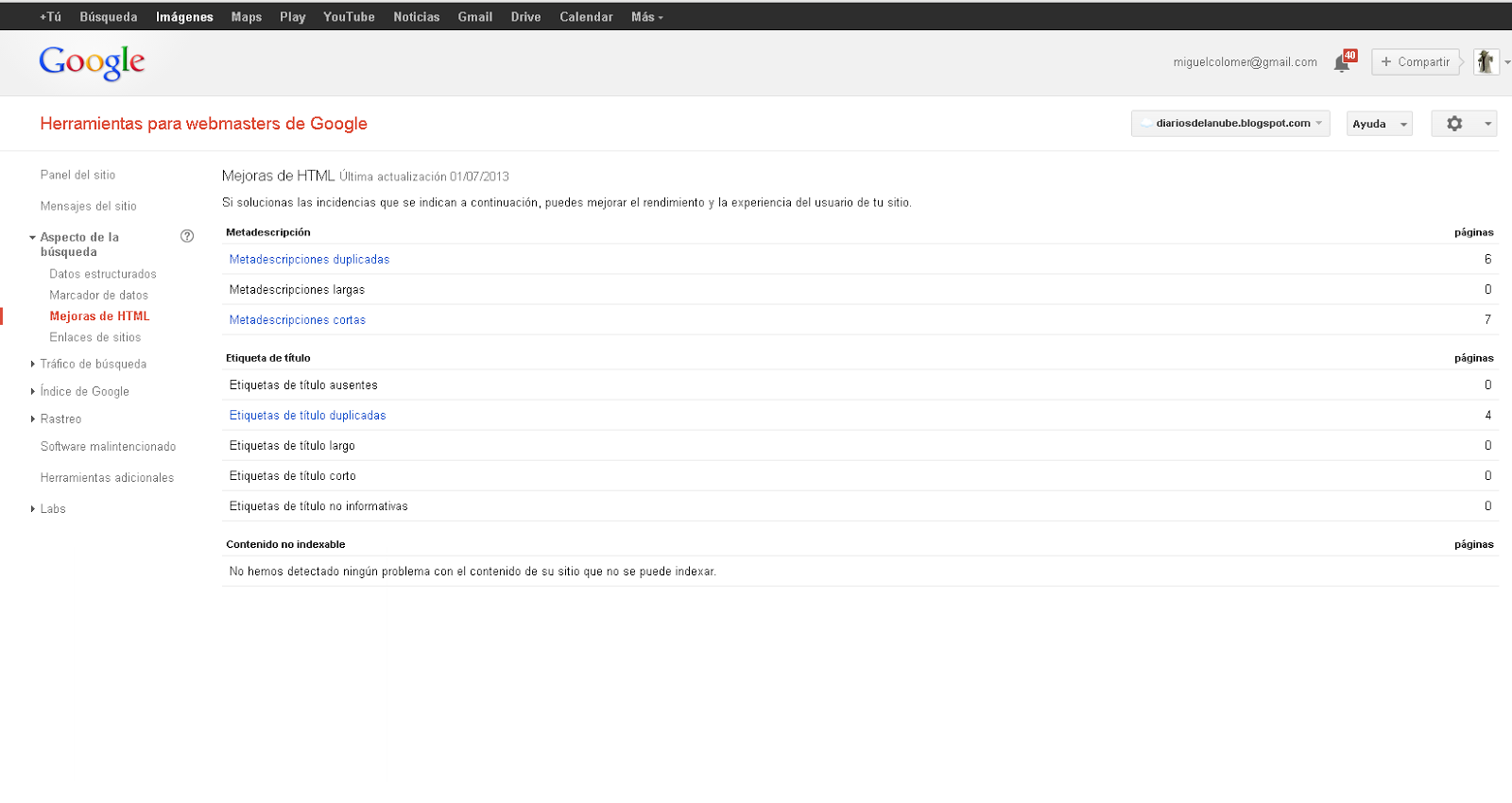Select Mensajes del sitio in sidebar

pyautogui.click(x=88, y=206)
